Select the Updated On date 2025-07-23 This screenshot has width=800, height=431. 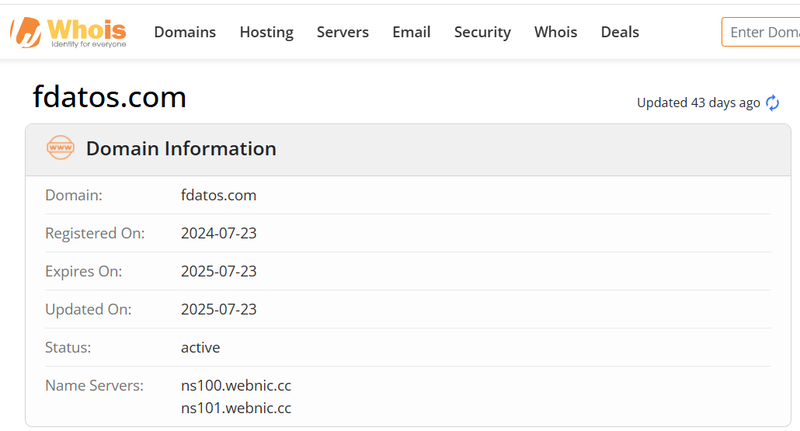tap(218, 310)
